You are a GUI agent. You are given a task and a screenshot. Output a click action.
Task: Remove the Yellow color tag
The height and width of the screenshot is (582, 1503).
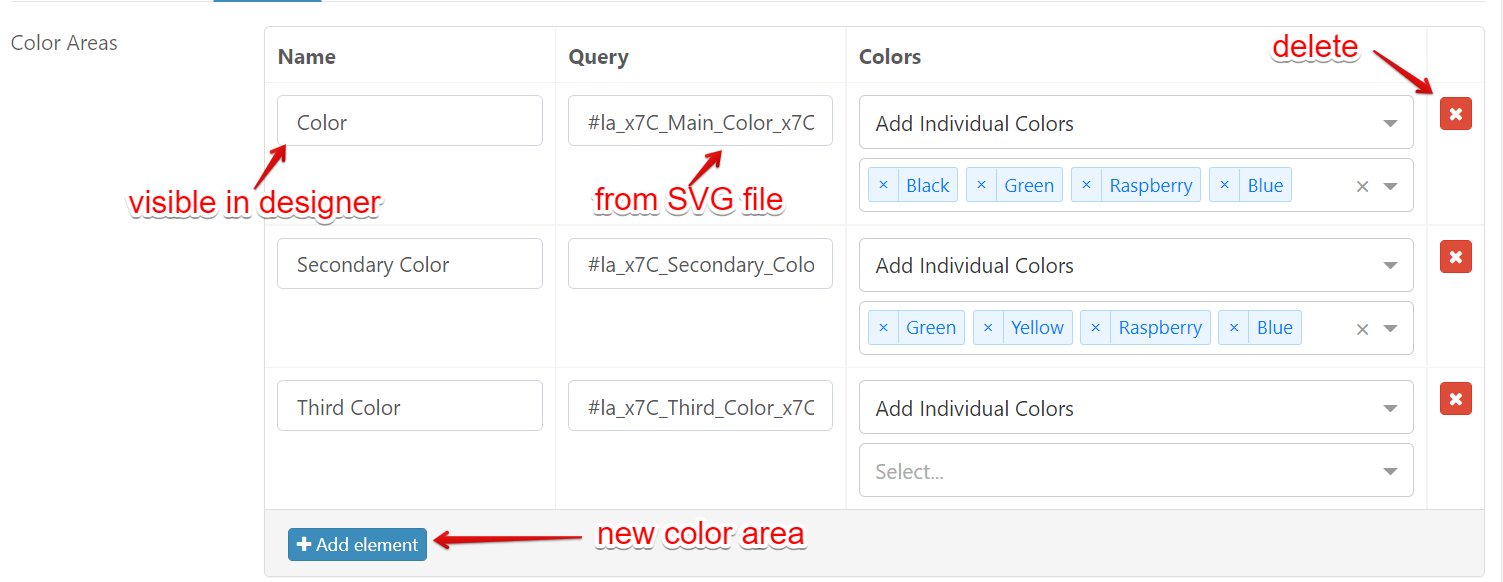(988, 328)
